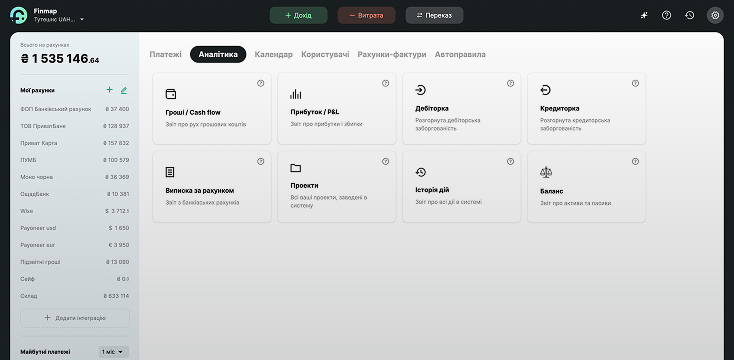The image size is (734, 360).
Task: Select the Аналітика tab
Action: click(x=218, y=54)
